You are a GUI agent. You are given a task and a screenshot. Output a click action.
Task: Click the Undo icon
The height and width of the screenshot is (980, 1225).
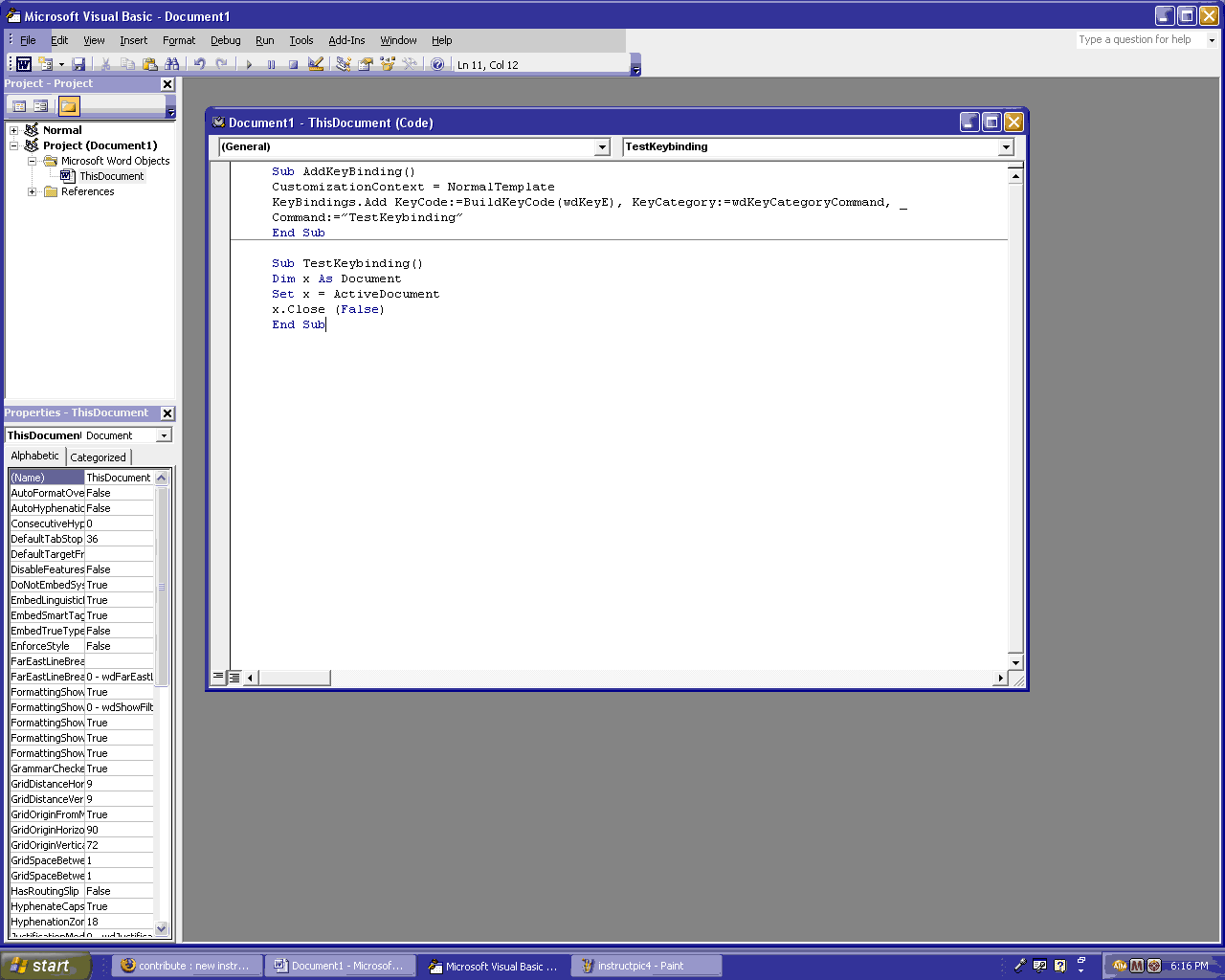tap(198, 64)
